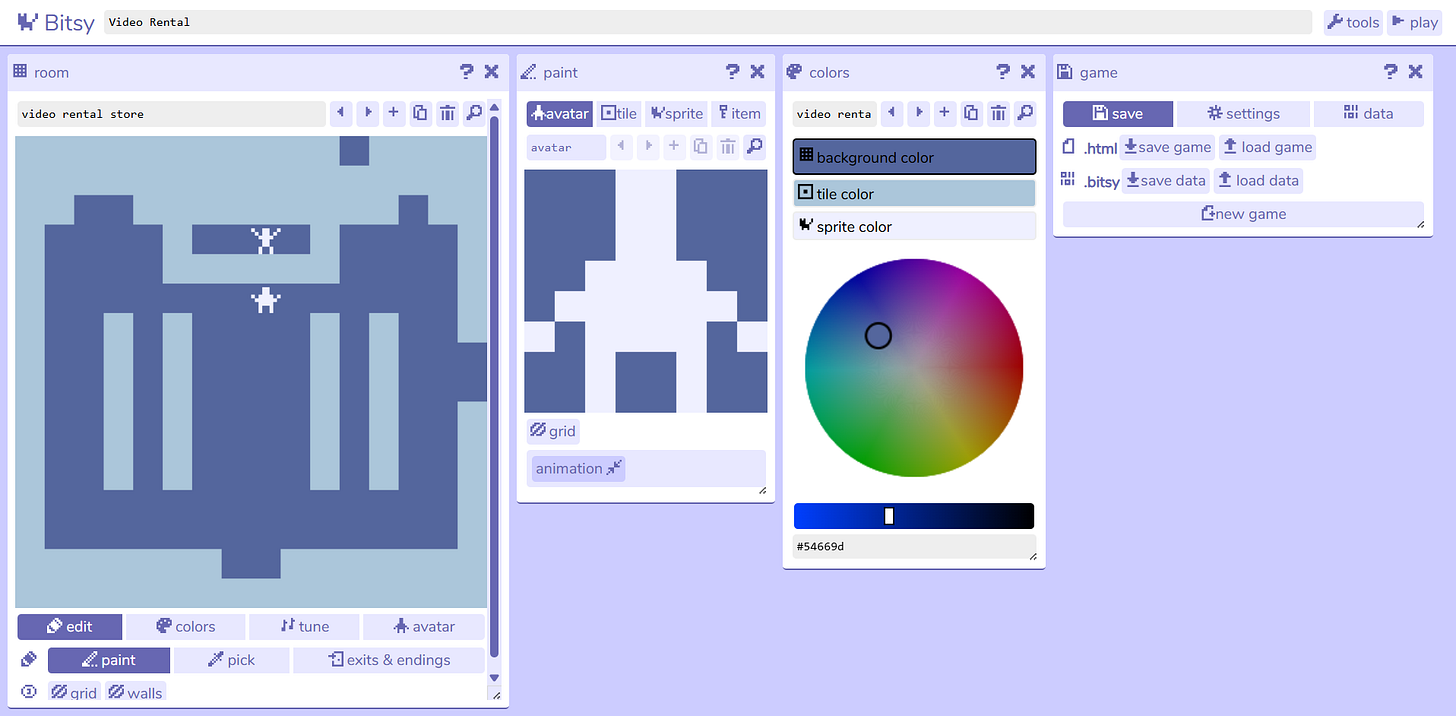Close the game panel
1456x716 pixels.
tap(1415, 72)
